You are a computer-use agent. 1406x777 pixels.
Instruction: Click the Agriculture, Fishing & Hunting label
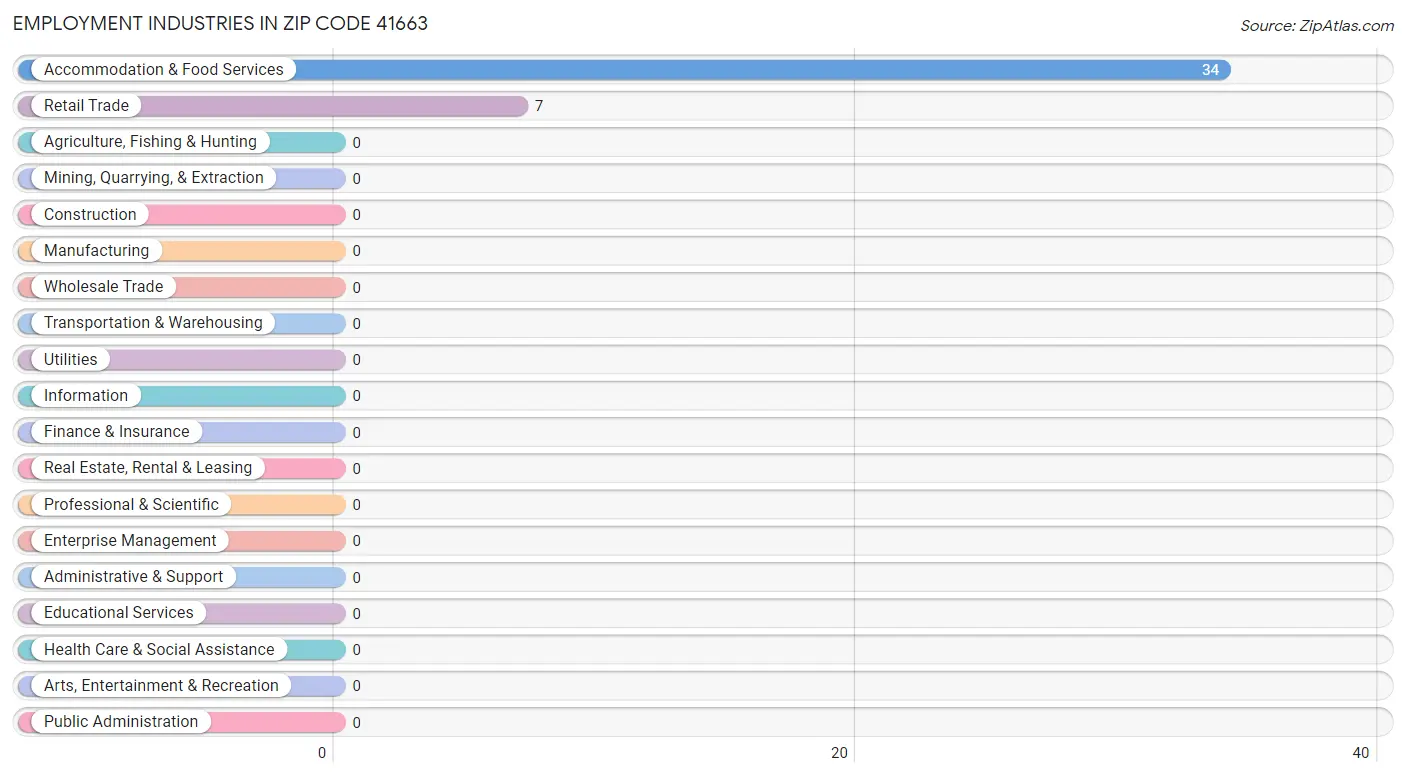click(x=150, y=142)
